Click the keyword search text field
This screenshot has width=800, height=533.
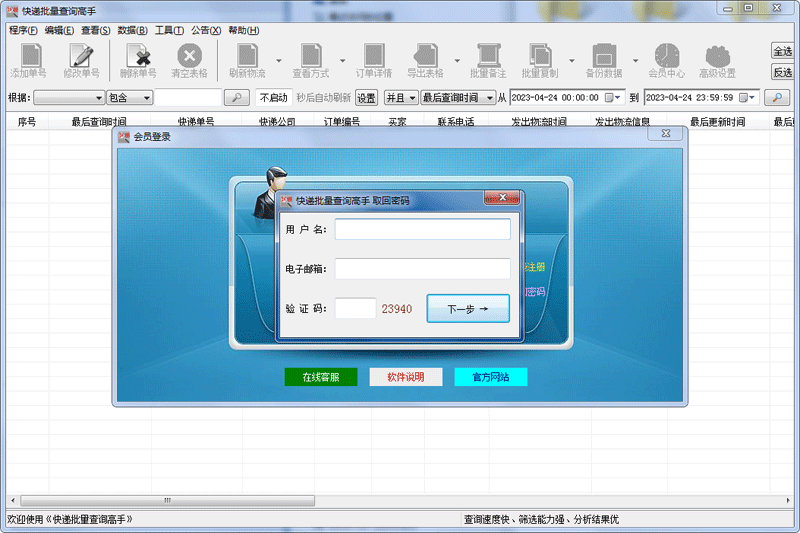click(188, 97)
